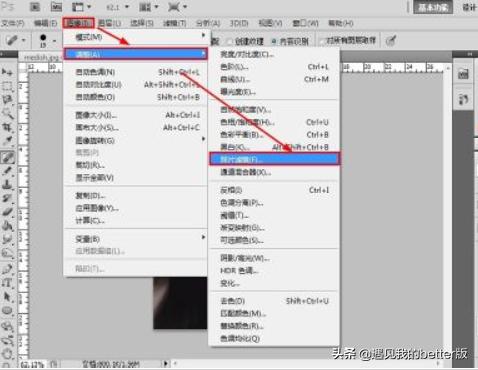This screenshot has width=478, height=370.
Task: Select the Lasso tool
Action: pos(7,99)
